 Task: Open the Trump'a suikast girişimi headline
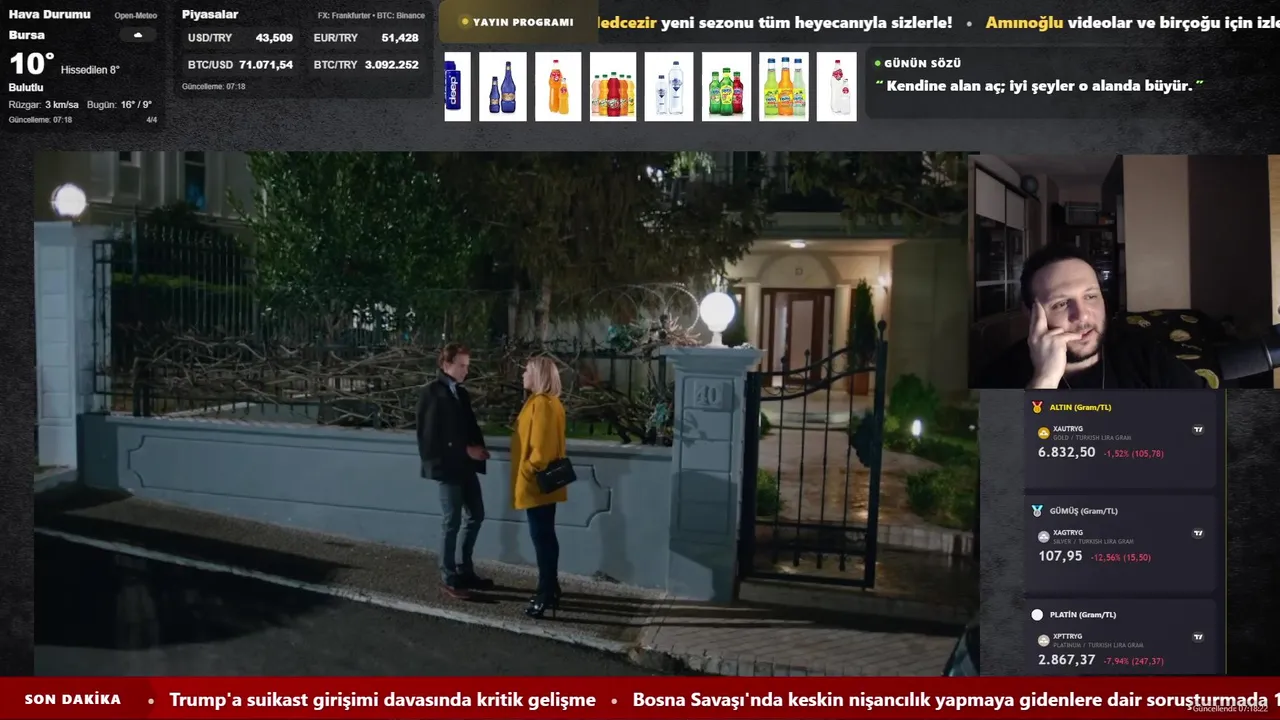pyautogui.click(x=382, y=700)
